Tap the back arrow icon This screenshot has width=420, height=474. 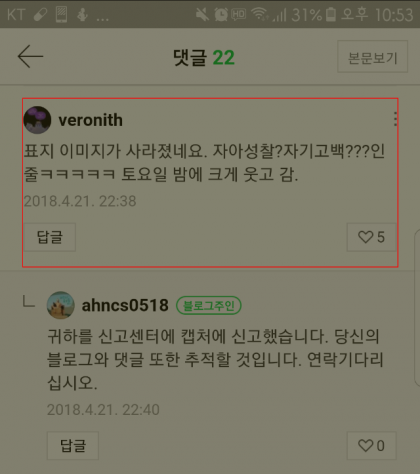[30, 57]
